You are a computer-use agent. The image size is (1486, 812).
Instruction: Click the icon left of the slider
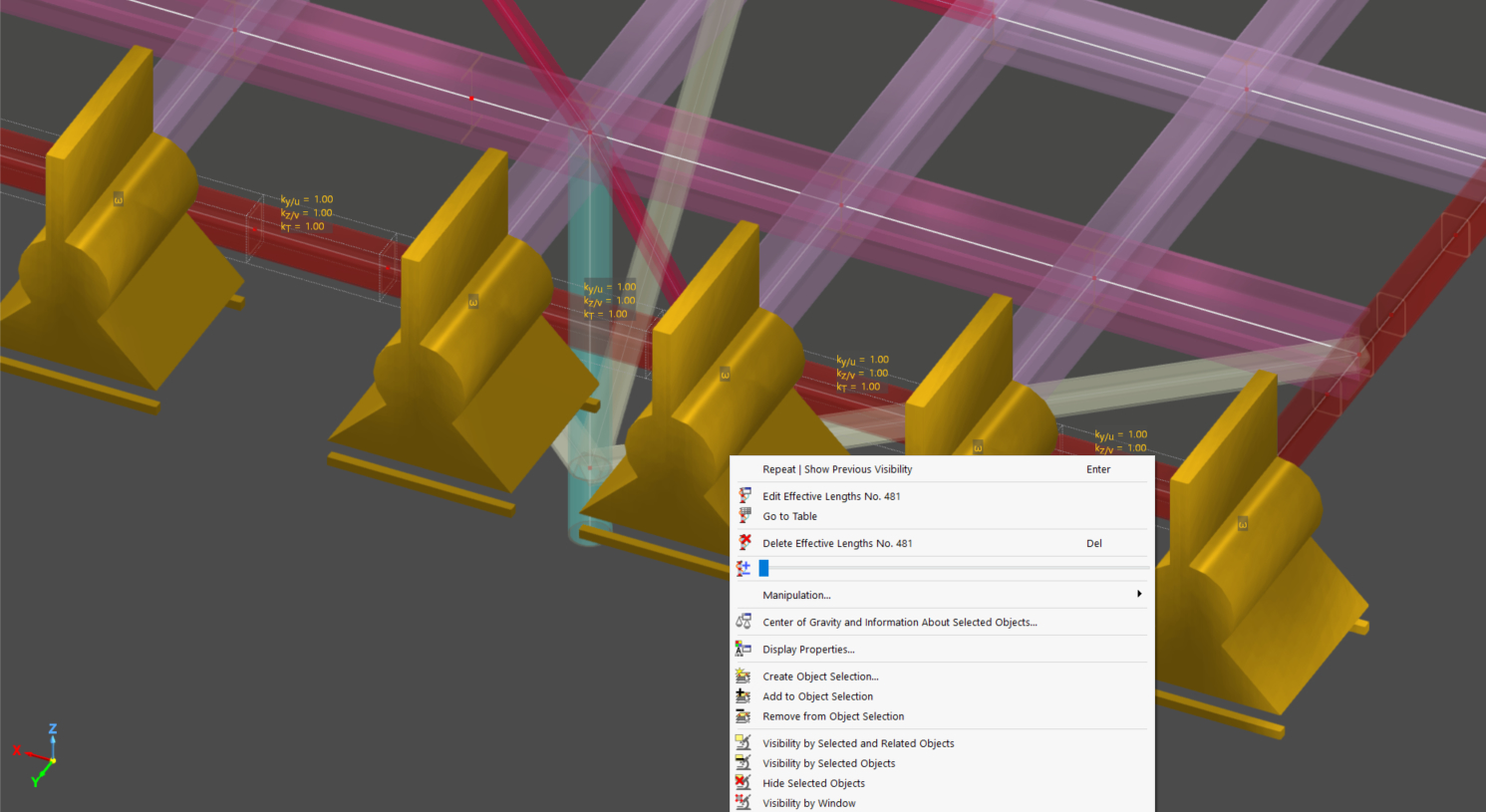coord(743,568)
